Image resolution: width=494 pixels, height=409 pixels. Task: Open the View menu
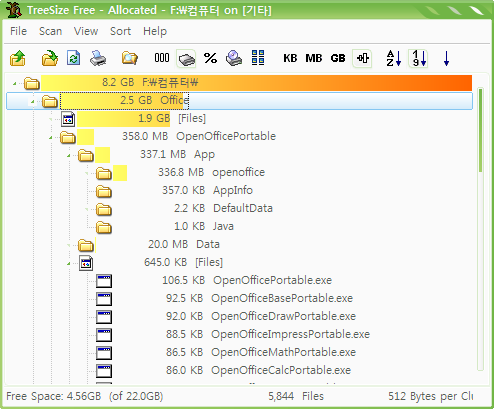86,31
